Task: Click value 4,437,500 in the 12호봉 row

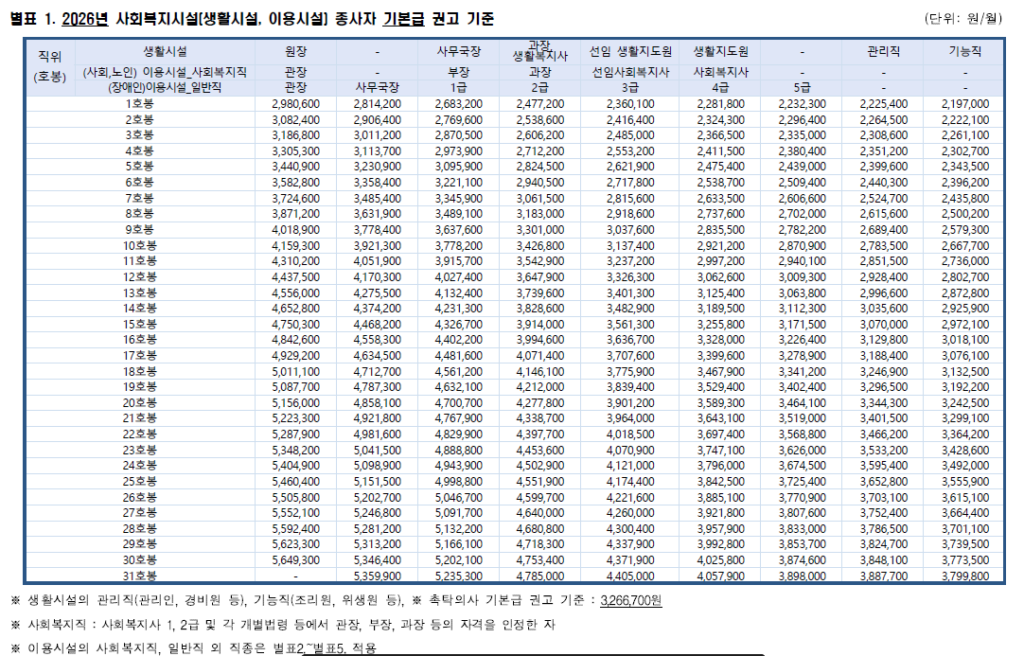Action: [x=296, y=277]
